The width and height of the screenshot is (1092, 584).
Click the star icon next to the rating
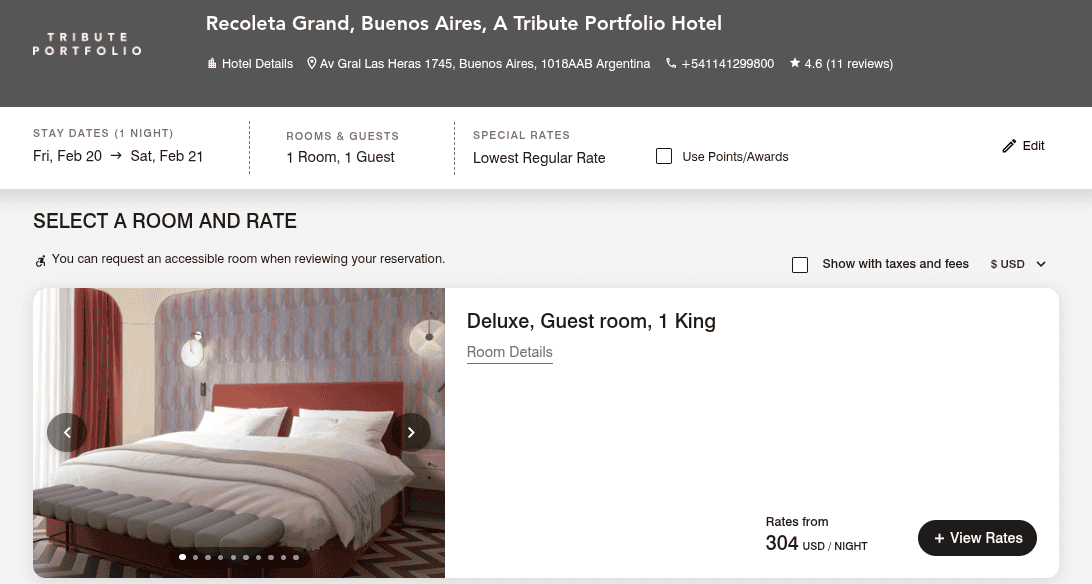[x=793, y=63]
